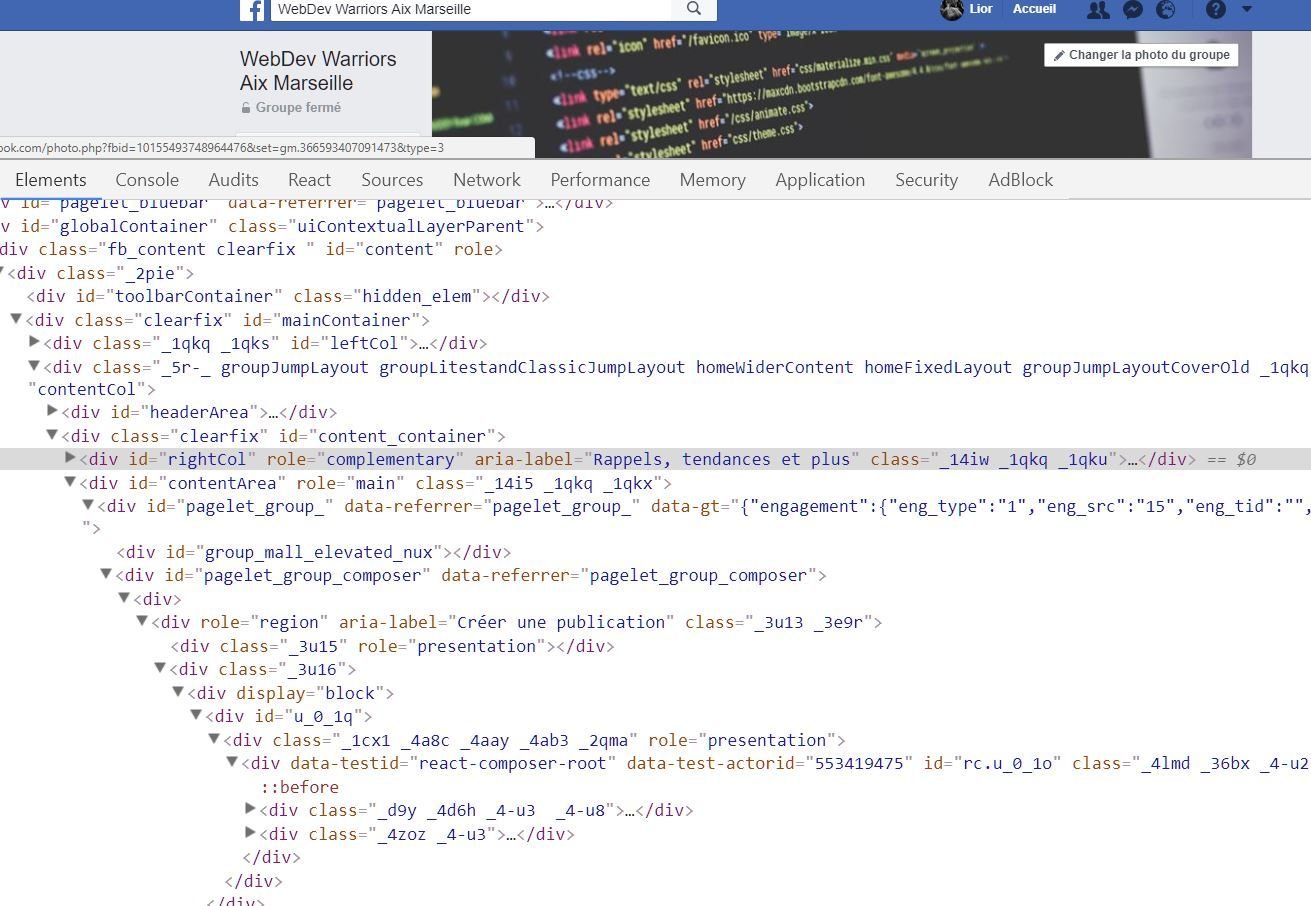Click the Facebook logo icon

tap(253, 9)
